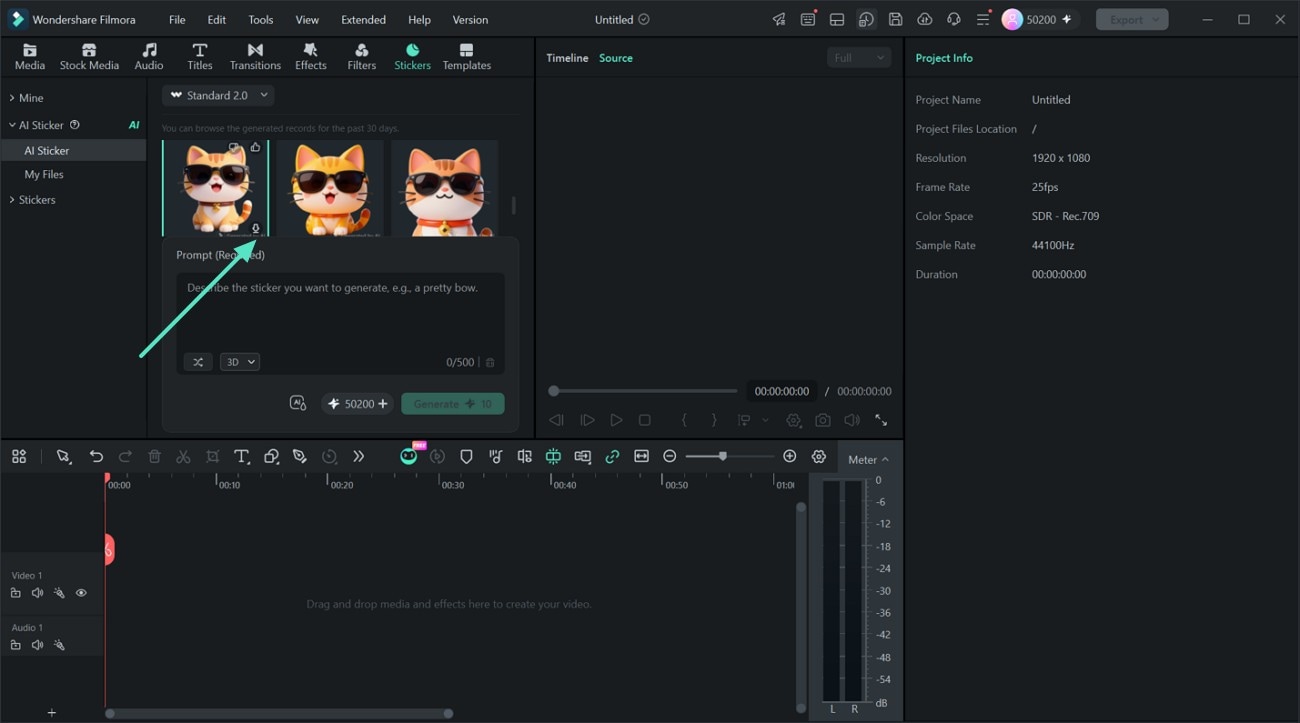Click the shuffle random prompt icon
Image resolution: width=1300 pixels, height=723 pixels.
[198, 362]
